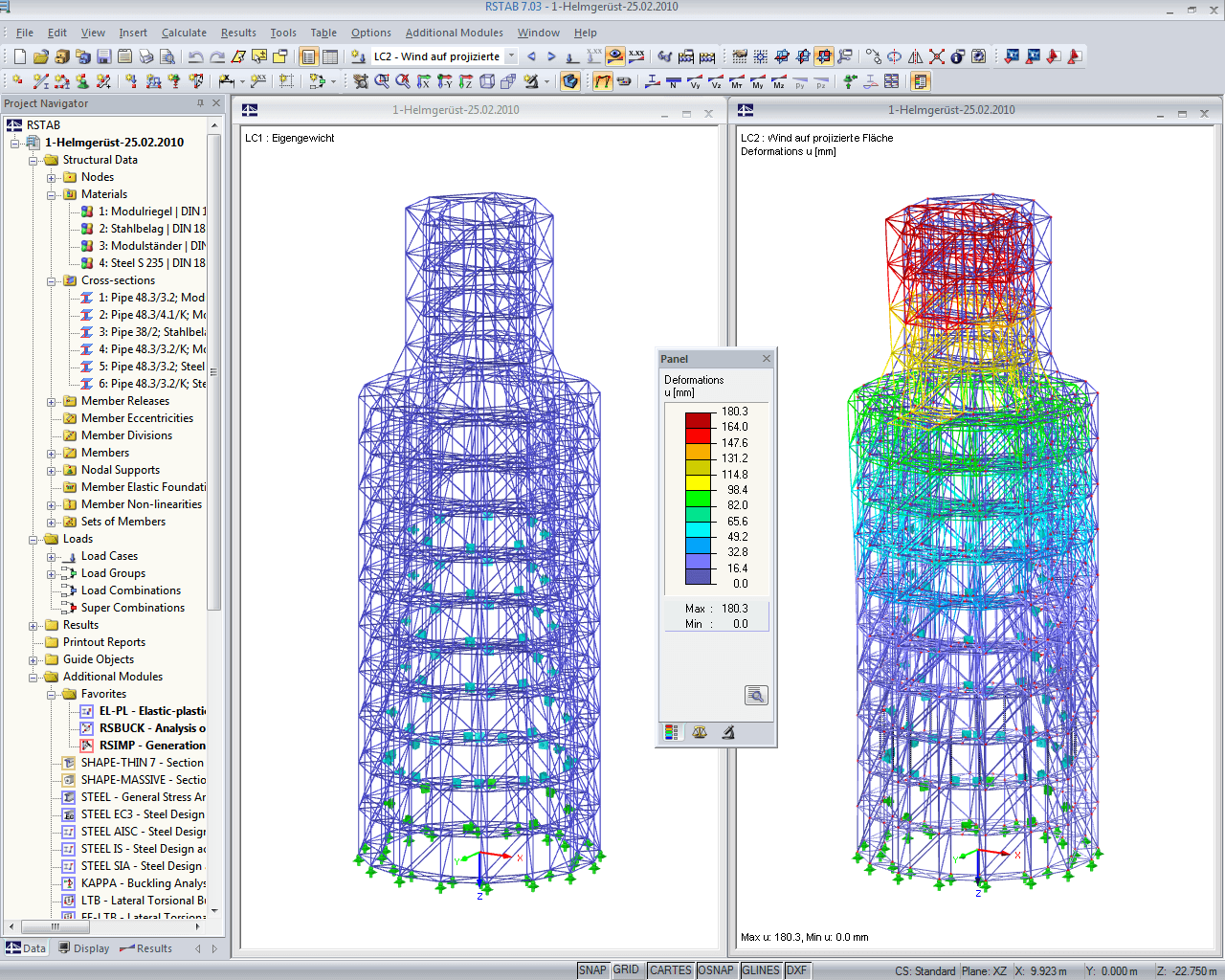Activate the My internal forces display icon

[x=759, y=83]
